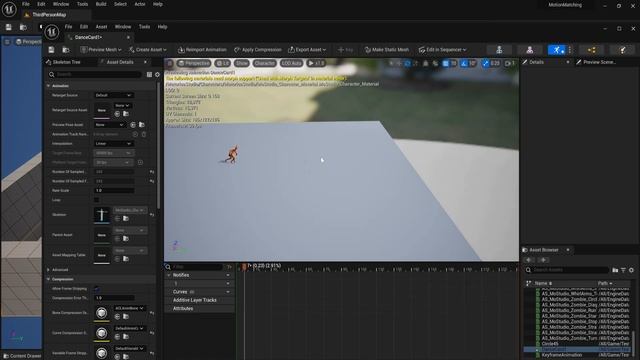The height and width of the screenshot is (360, 640).
Task: Open Asset Browser settings gear
Action: pyautogui.click(x=631, y=270)
